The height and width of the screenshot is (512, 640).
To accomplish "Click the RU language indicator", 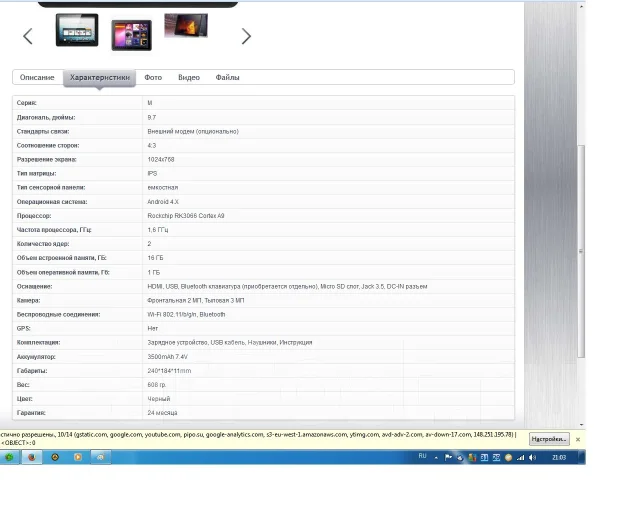I will (422, 456).
